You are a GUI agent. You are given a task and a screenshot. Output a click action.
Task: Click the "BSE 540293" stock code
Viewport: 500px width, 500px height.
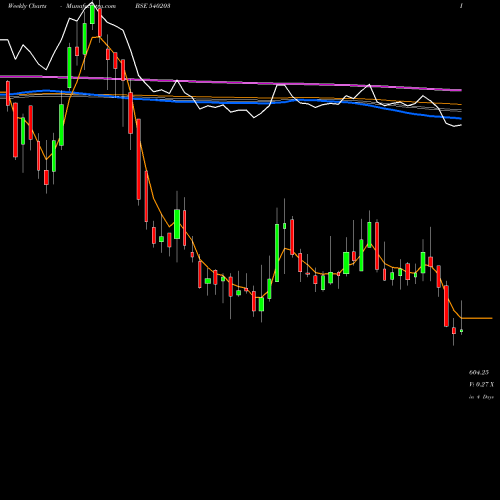[153, 6]
